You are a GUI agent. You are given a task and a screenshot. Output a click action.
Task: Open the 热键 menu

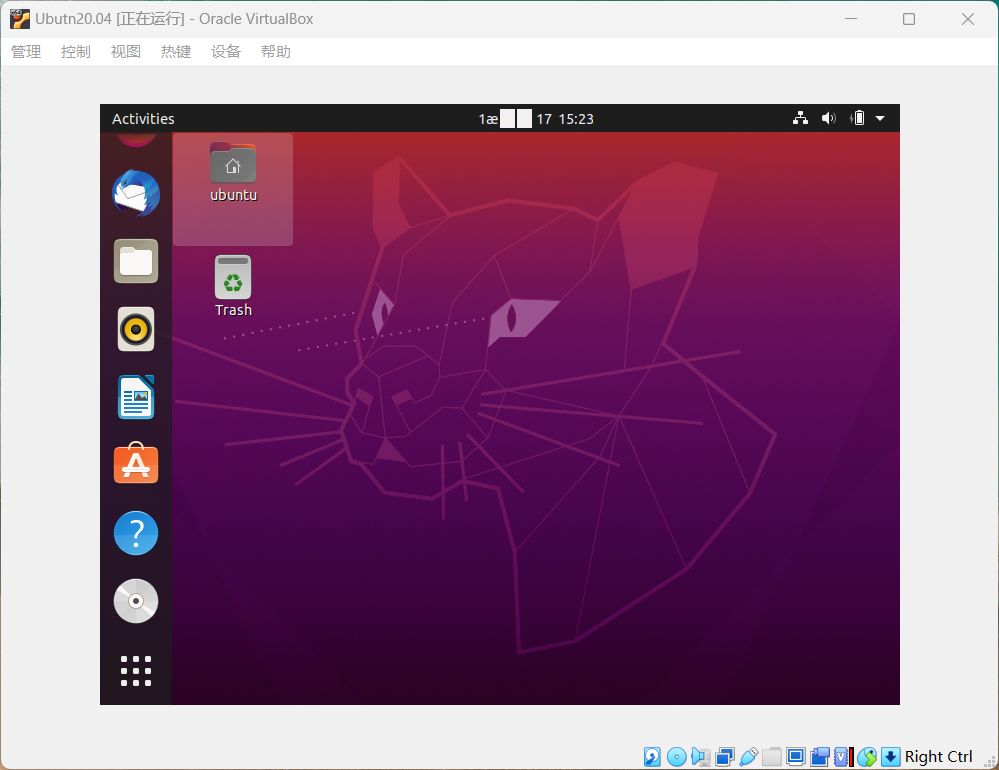coord(176,52)
